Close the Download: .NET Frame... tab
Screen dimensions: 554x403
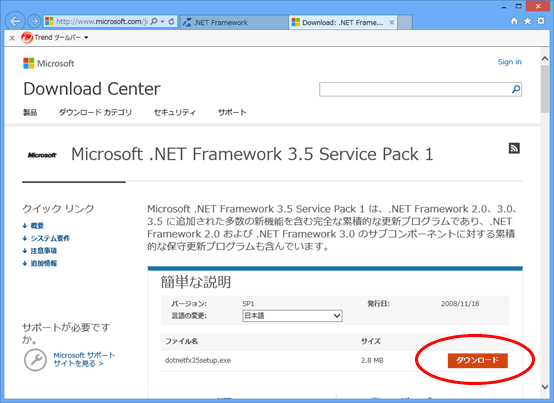[x=391, y=22]
